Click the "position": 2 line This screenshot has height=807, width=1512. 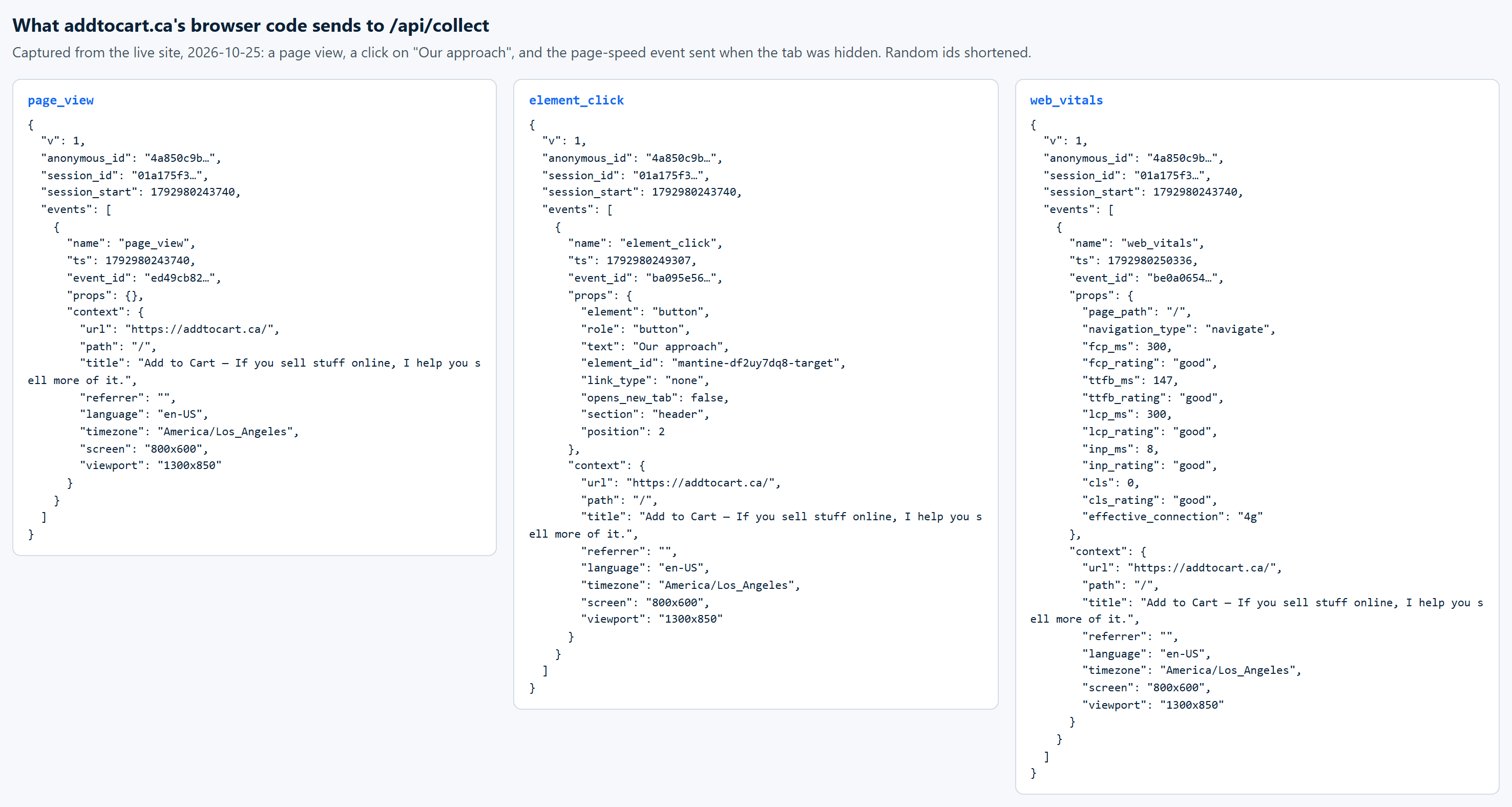tap(623, 431)
